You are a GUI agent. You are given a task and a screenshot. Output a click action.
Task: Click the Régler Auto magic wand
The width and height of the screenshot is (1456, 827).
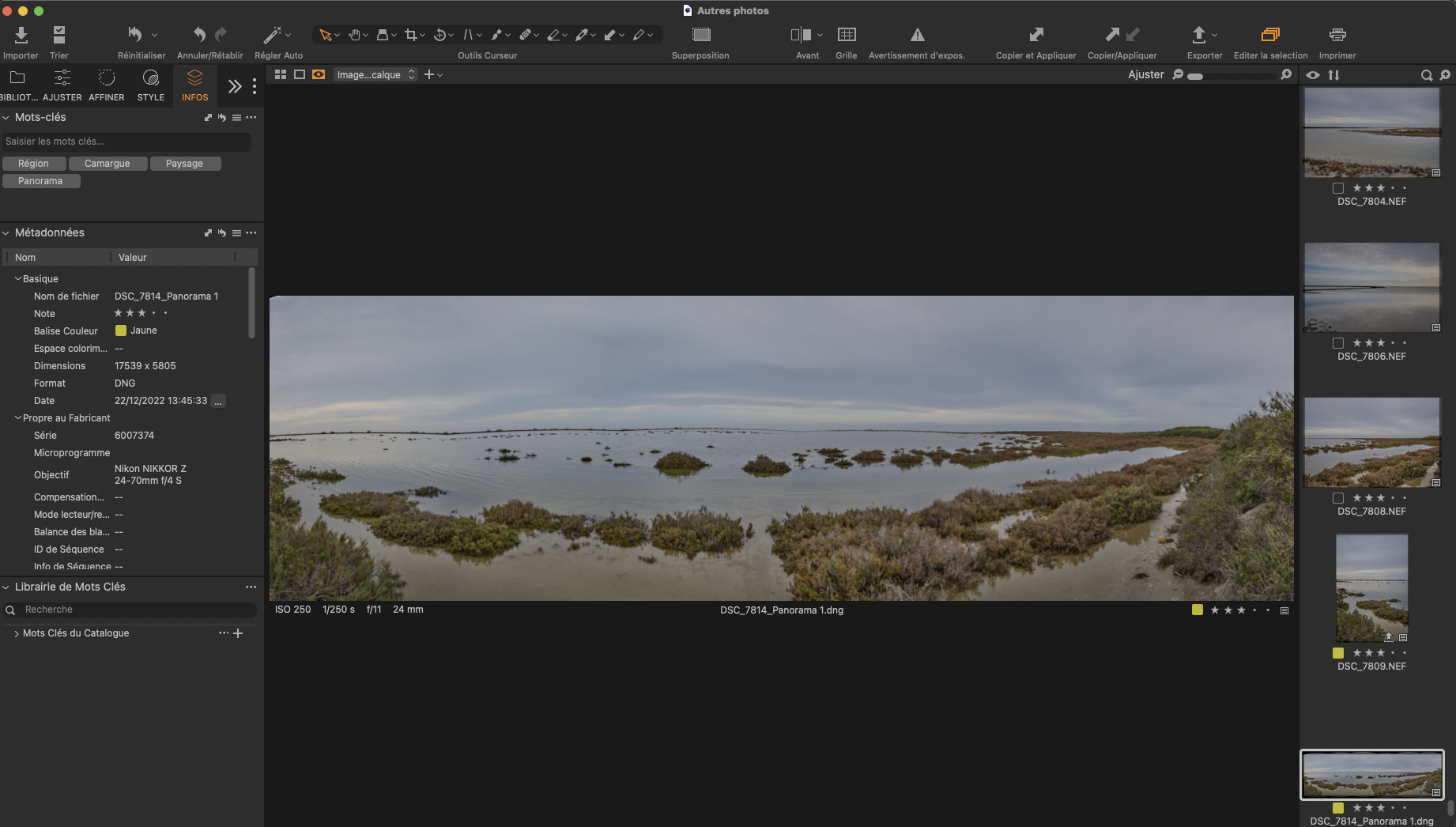tap(272, 35)
